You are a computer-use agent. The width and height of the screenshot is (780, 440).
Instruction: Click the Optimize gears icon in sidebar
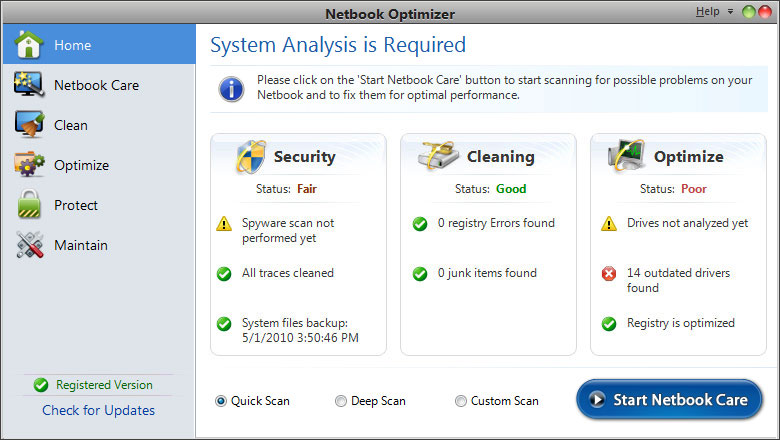point(29,165)
